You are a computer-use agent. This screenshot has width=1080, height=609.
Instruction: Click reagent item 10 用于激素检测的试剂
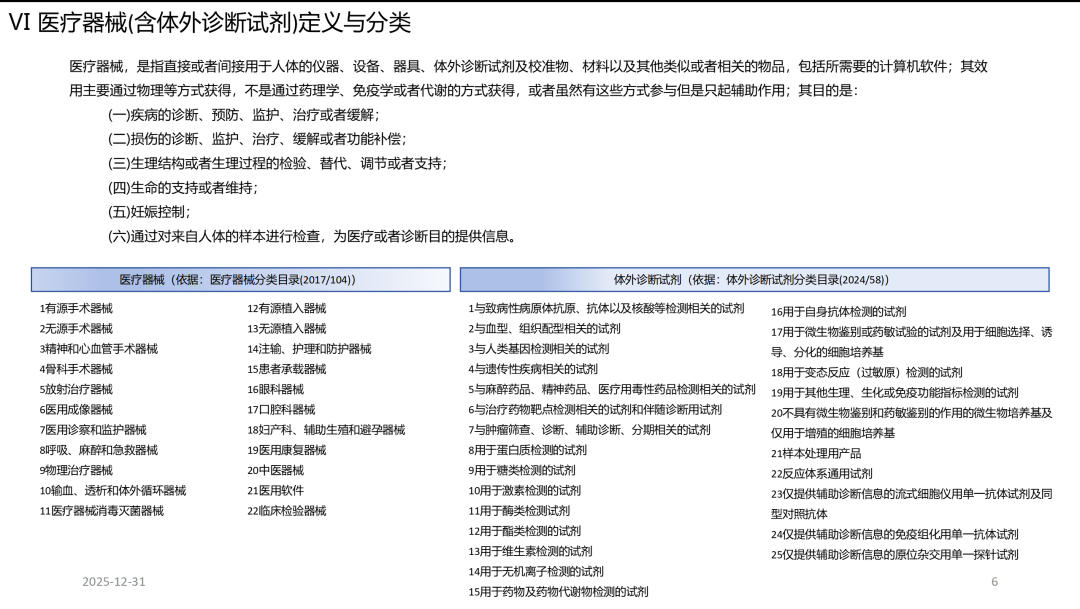[x=524, y=491]
